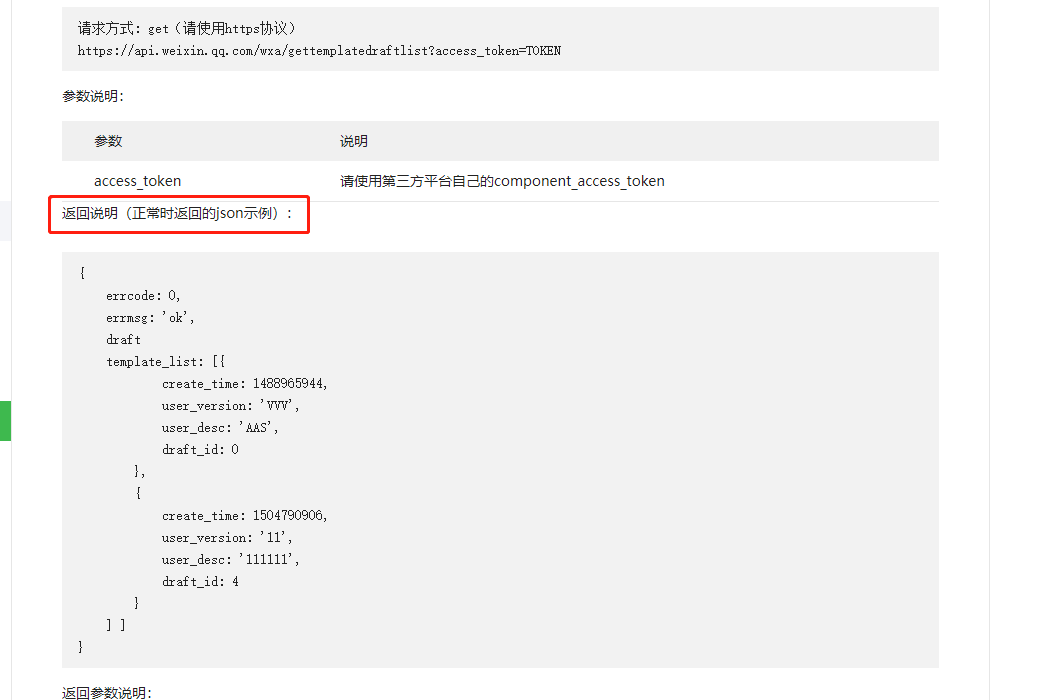Screen dimensions: 1061x700
Task: Click the user_desc: '111111' line
Action: pos(230,560)
